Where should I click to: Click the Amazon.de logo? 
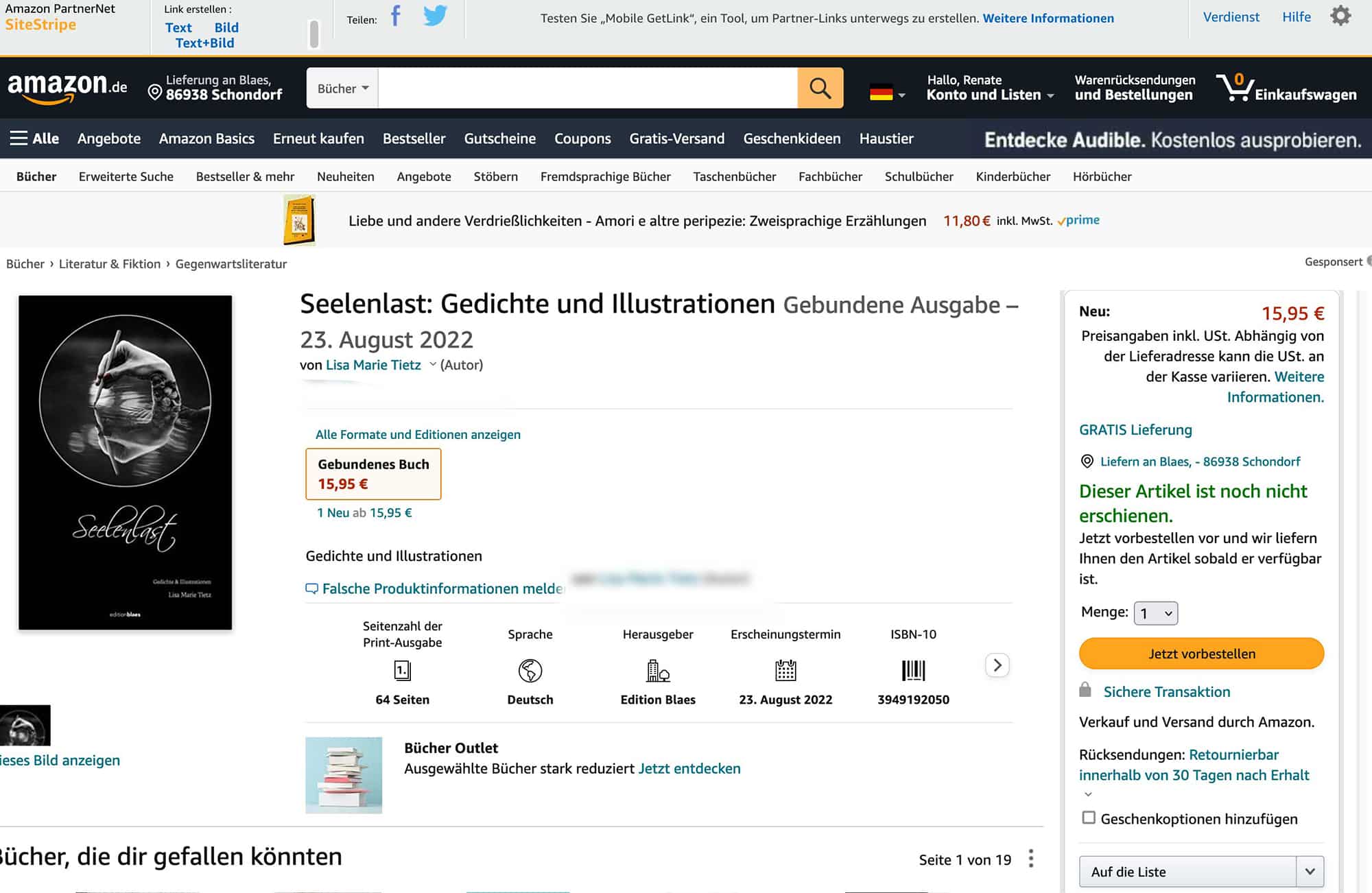coord(67,88)
